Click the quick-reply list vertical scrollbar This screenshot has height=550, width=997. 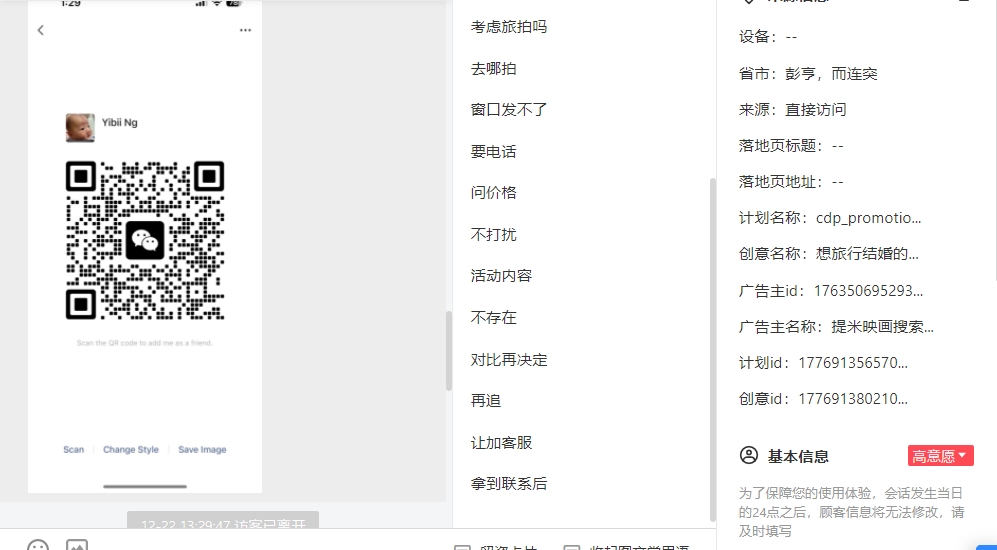(713, 350)
